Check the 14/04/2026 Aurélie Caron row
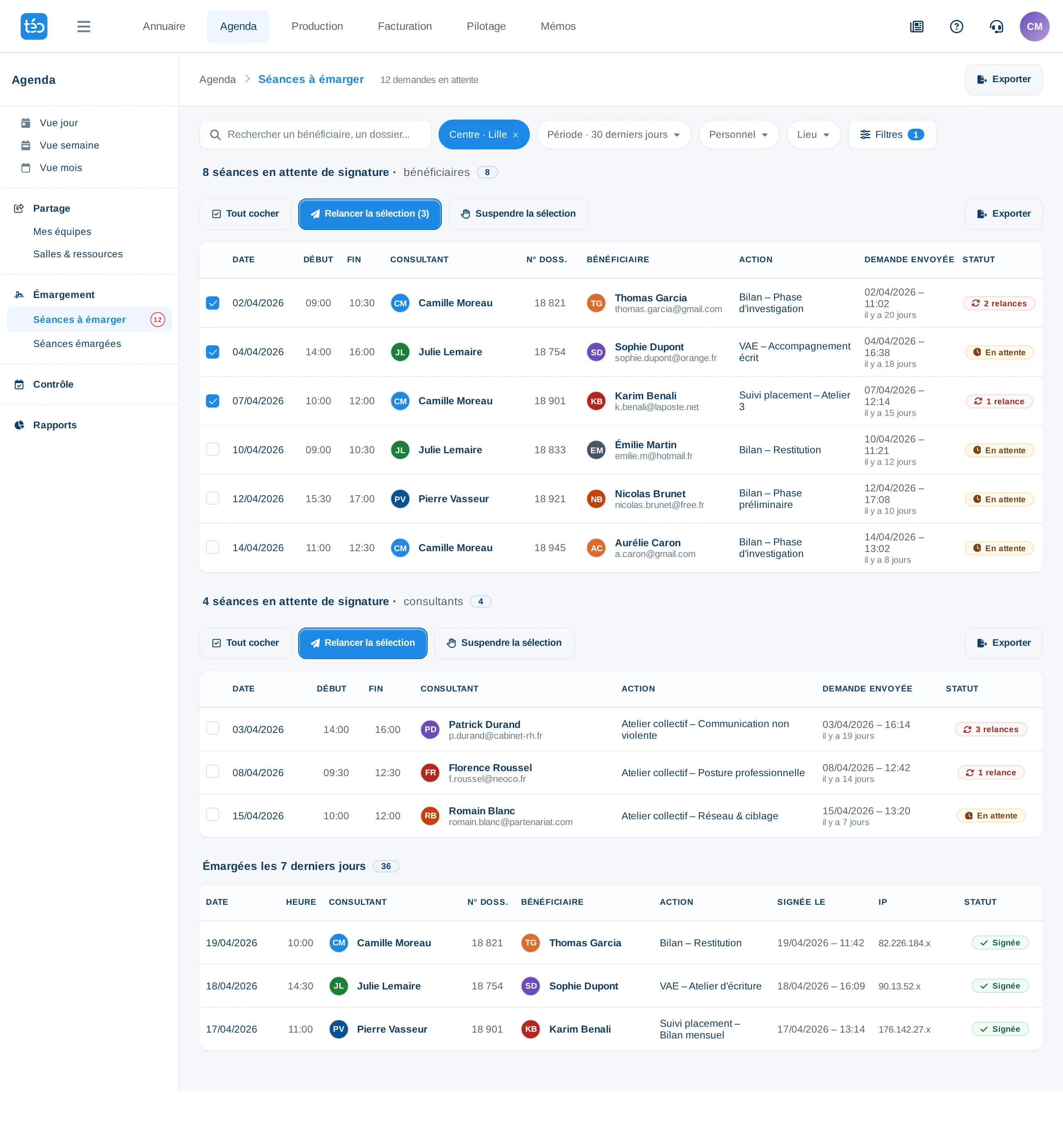 click(213, 547)
